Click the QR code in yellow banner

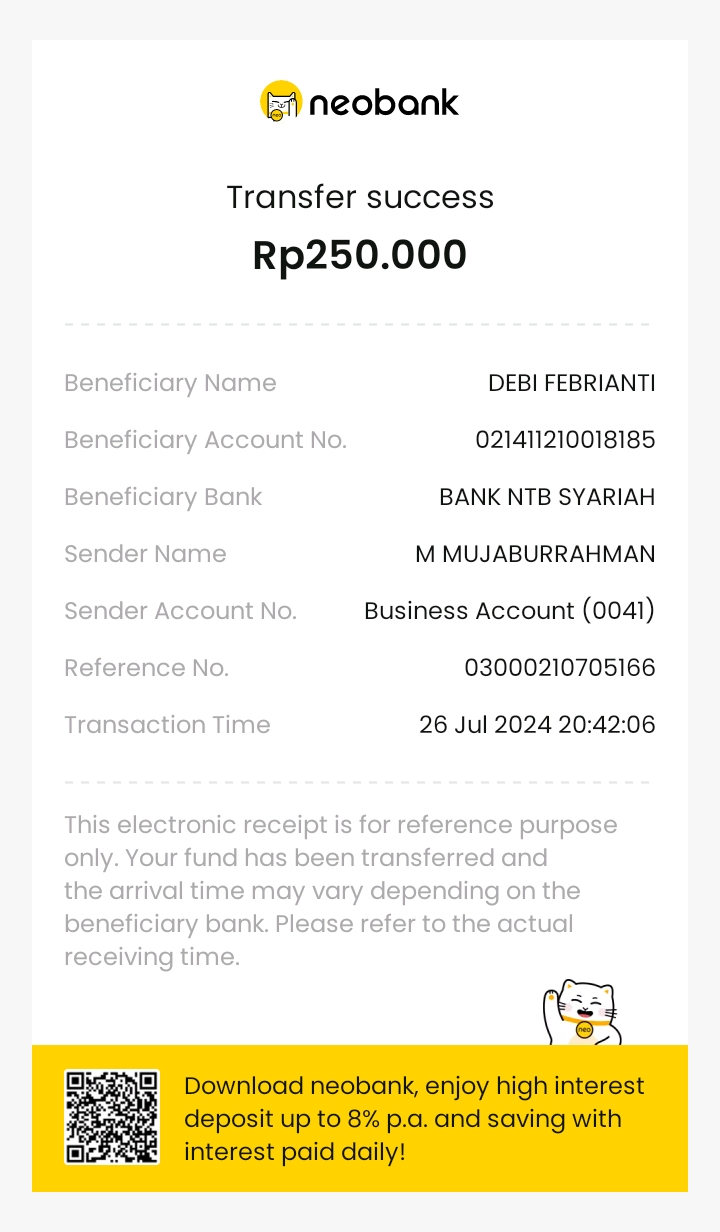[x=112, y=1117]
